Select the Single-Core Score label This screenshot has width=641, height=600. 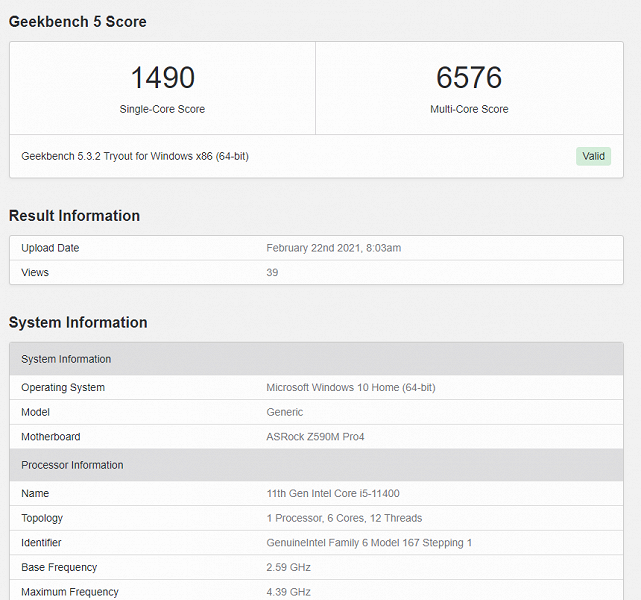162,109
